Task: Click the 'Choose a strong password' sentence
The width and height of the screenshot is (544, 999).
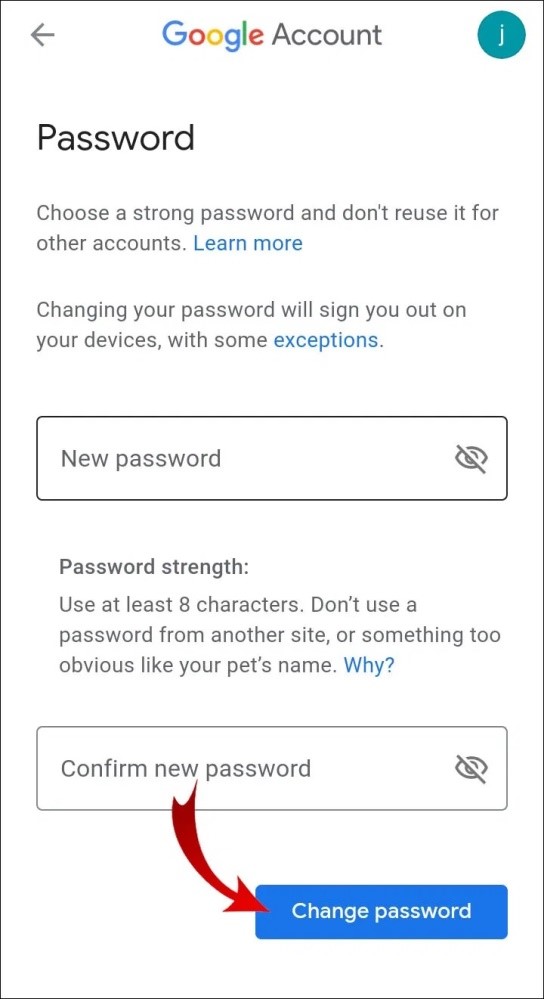Action: tap(268, 227)
